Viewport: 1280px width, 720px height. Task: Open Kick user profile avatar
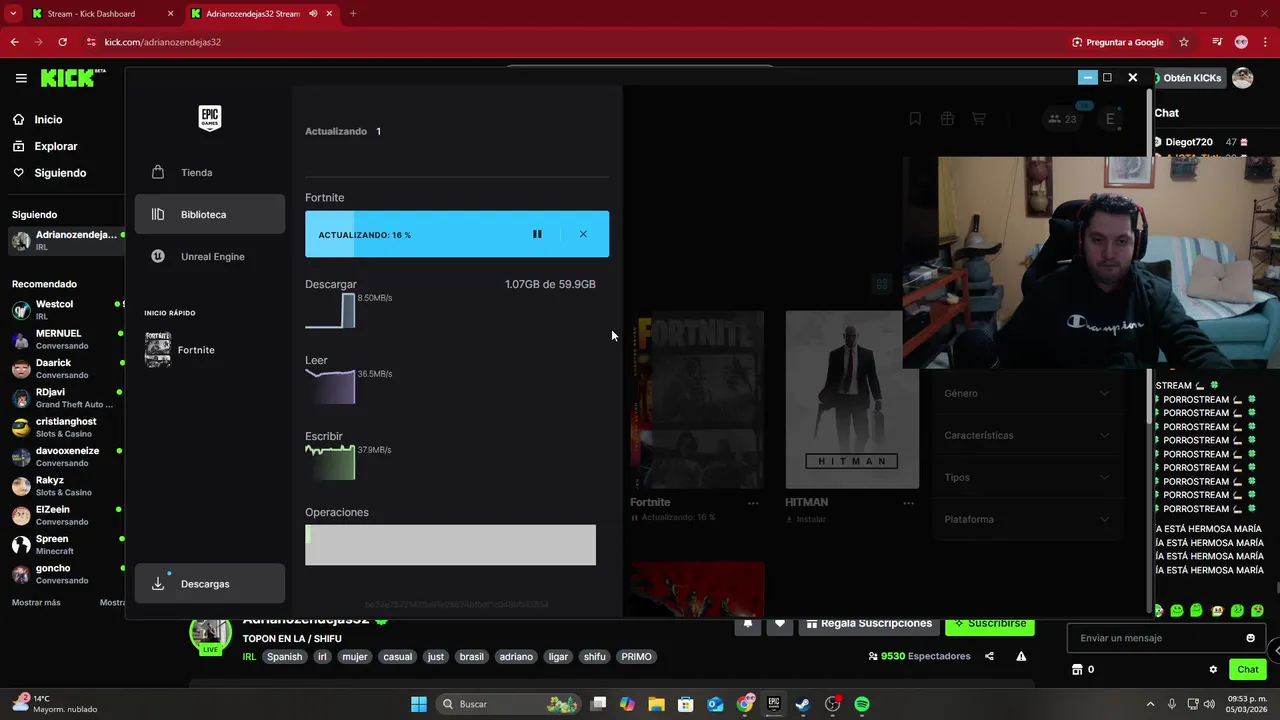pos(1242,78)
